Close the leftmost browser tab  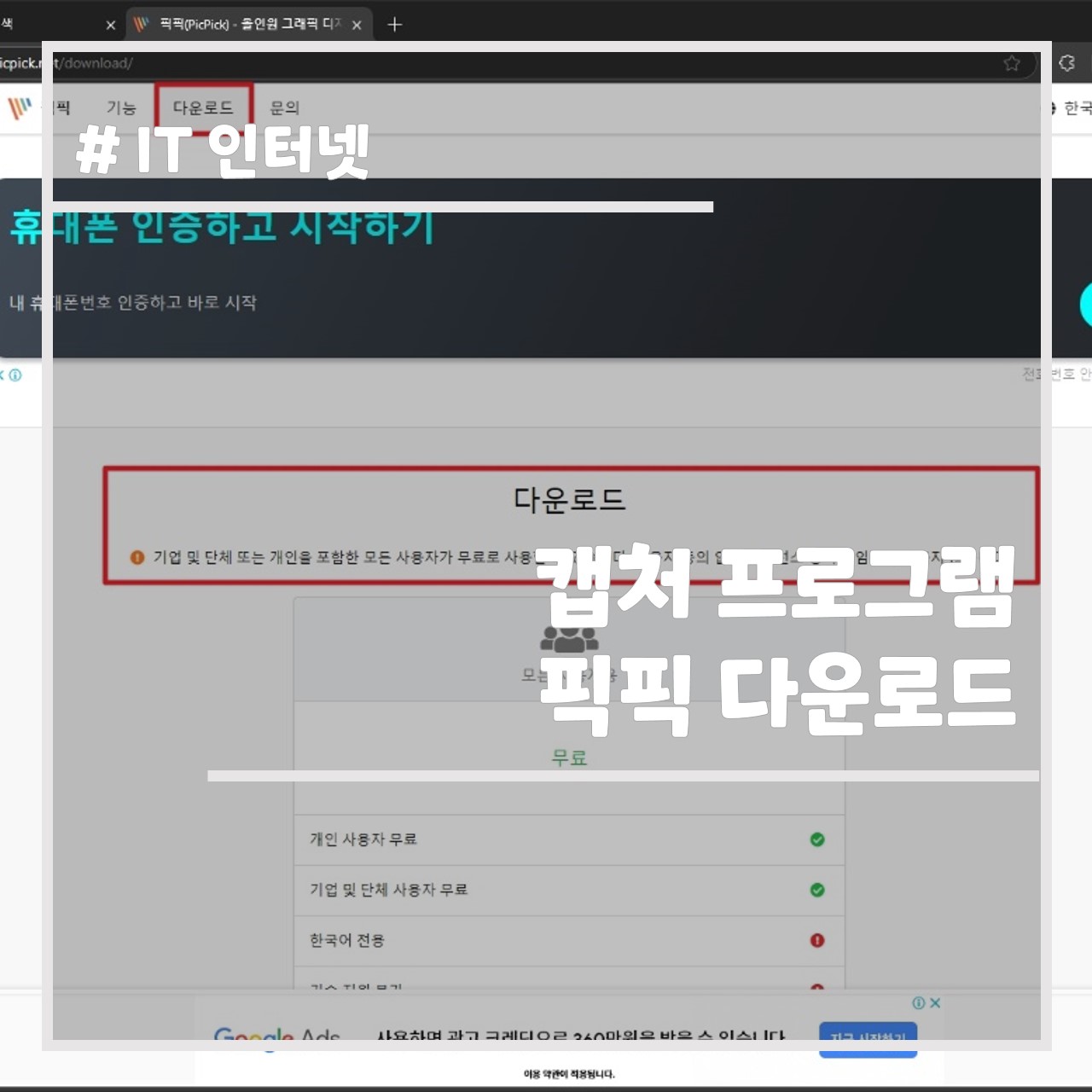110,25
